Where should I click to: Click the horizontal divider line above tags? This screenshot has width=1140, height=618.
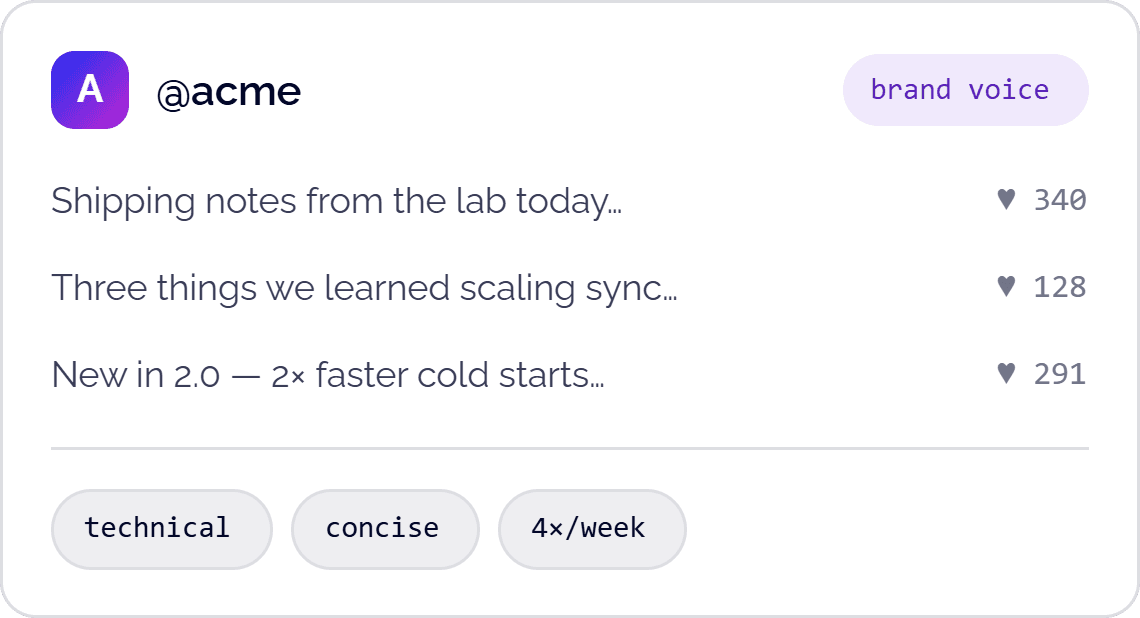570,449
